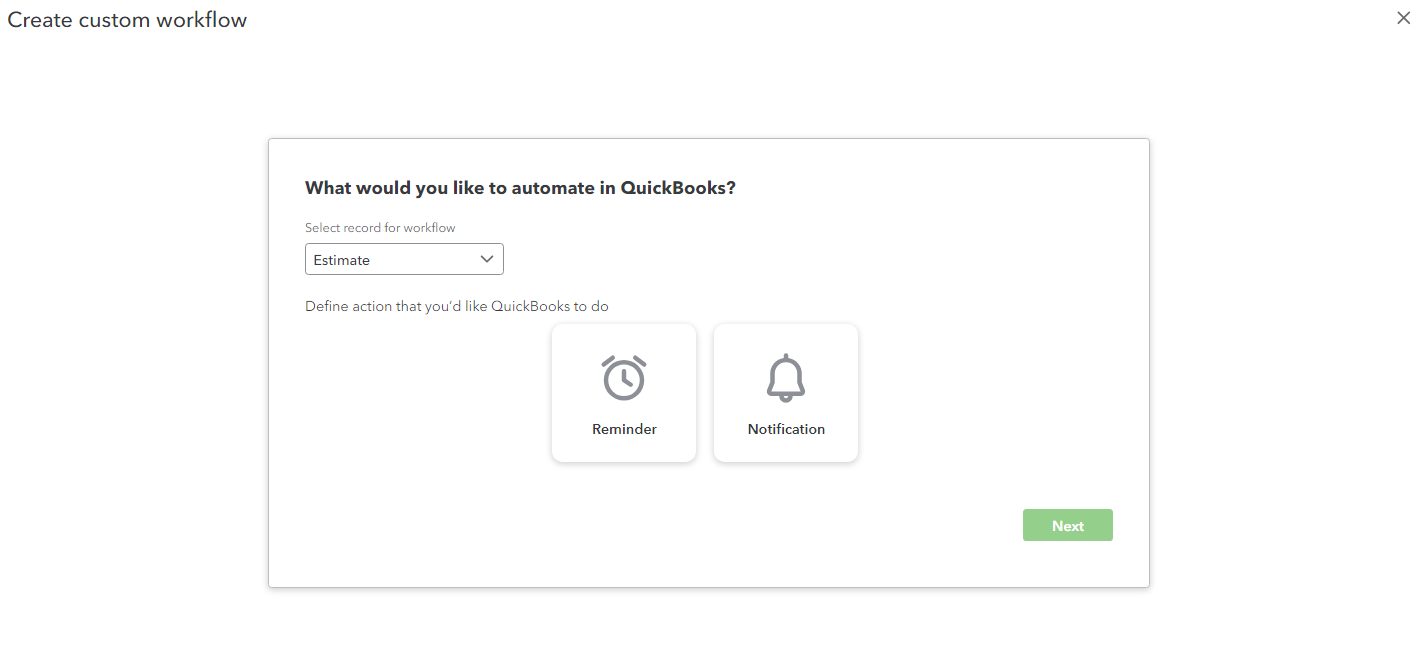The width and height of the screenshot is (1424, 666).
Task: Click the 'What would you like to automate' heading
Action: tap(520, 188)
